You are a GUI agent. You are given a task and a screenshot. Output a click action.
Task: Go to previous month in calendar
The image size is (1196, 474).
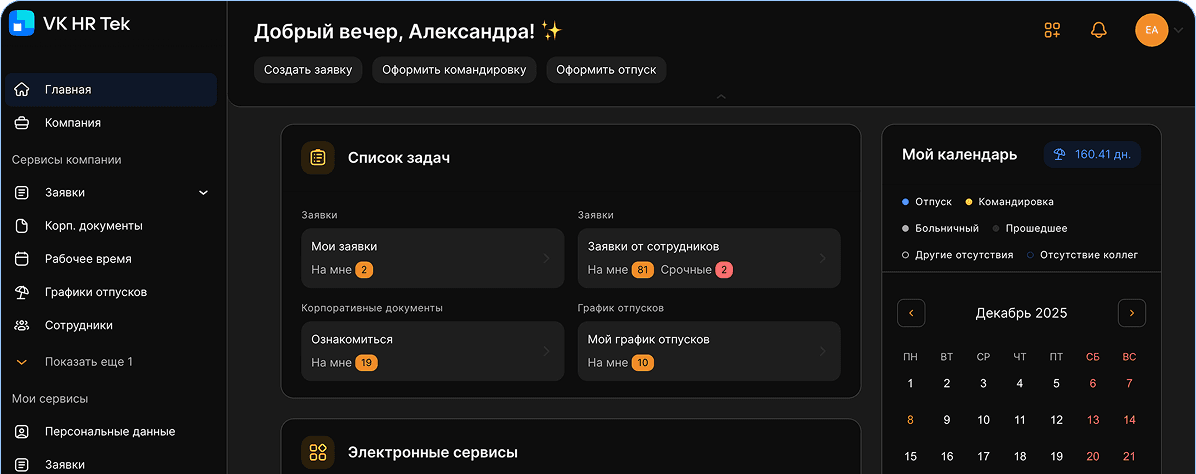pyautogui.click(x=911, y=313)
